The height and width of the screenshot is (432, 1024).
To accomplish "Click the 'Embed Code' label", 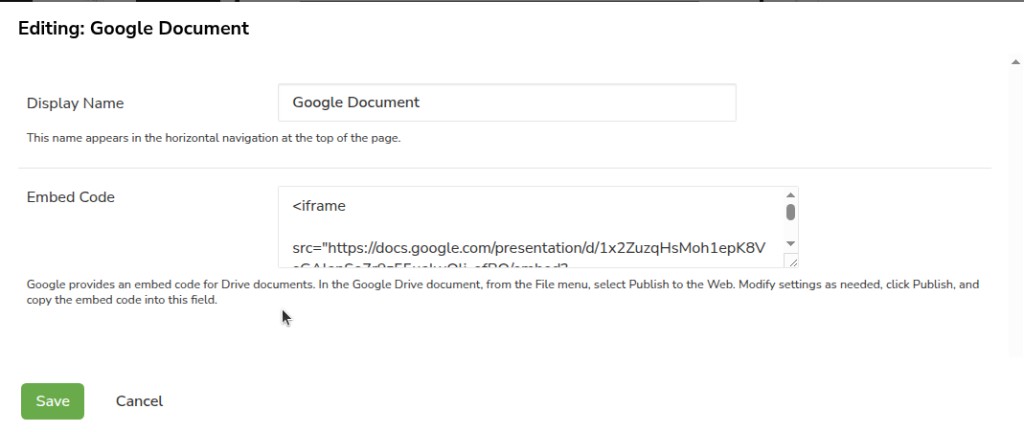I will pyautogui.click(x=71, y=197).
